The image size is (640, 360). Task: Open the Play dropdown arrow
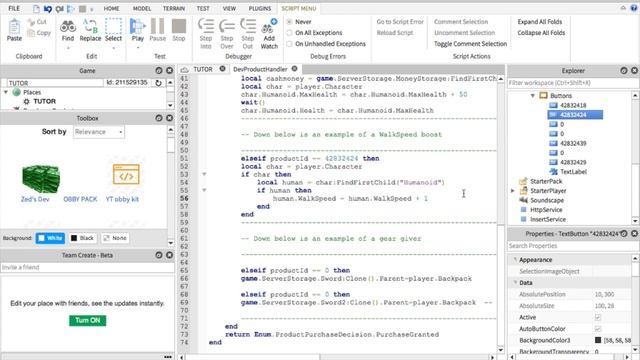138,48
